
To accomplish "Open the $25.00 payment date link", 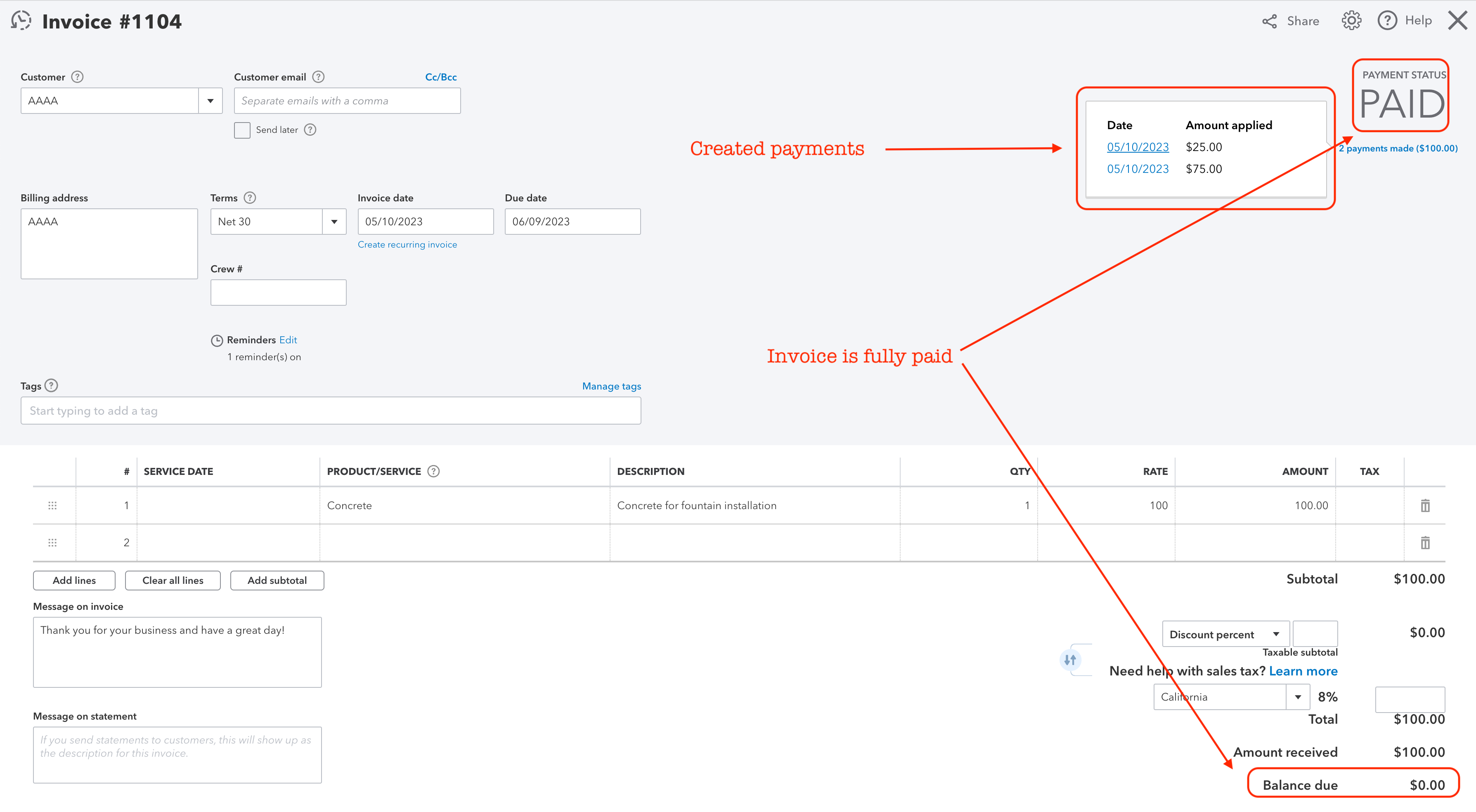I will coord(1138,147).
